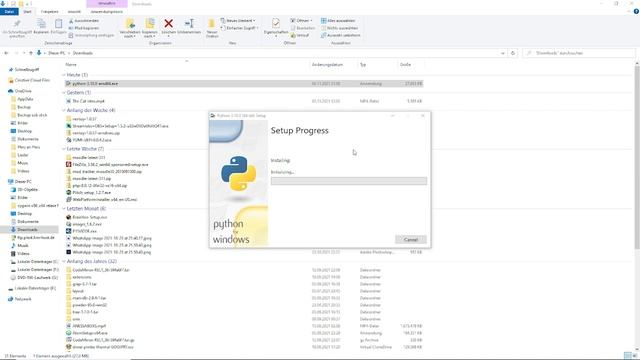Click the Python logo in setup dialog

[239, 173]
